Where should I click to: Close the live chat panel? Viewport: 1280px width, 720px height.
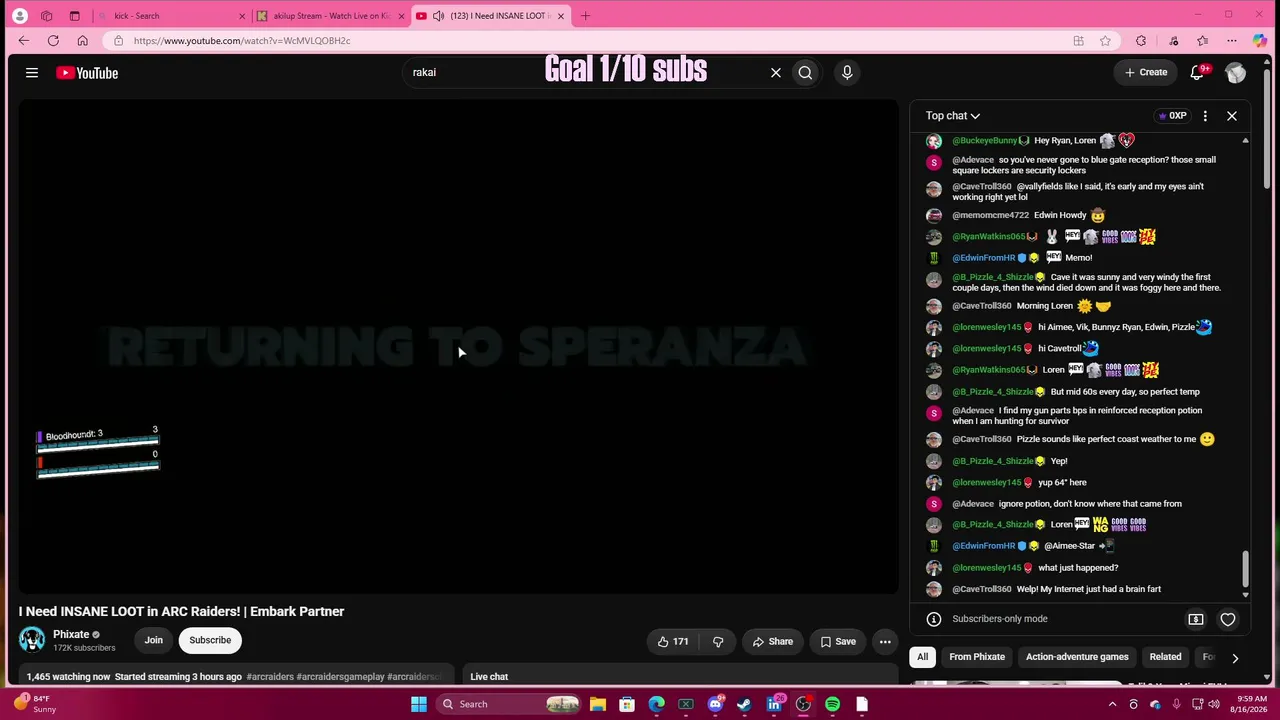click(1232, 116)
